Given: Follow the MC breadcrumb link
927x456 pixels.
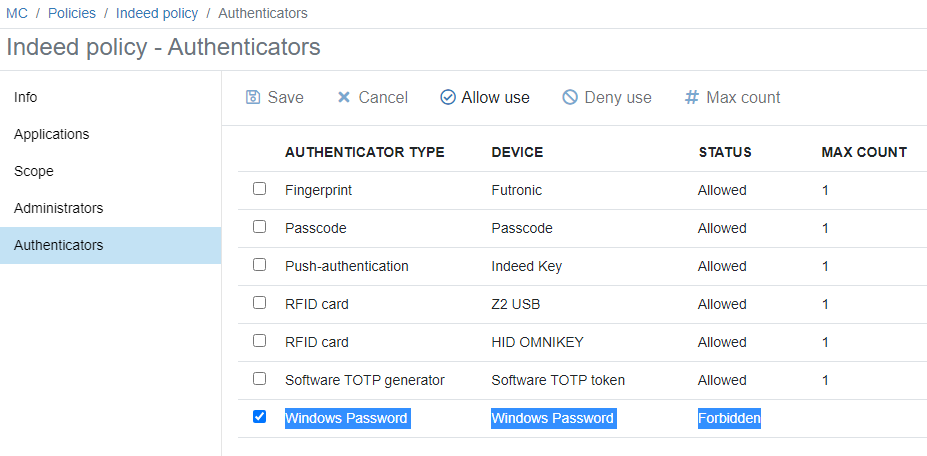Looking at the screenshot, I should pyautogui.click(x=17, y=13).
